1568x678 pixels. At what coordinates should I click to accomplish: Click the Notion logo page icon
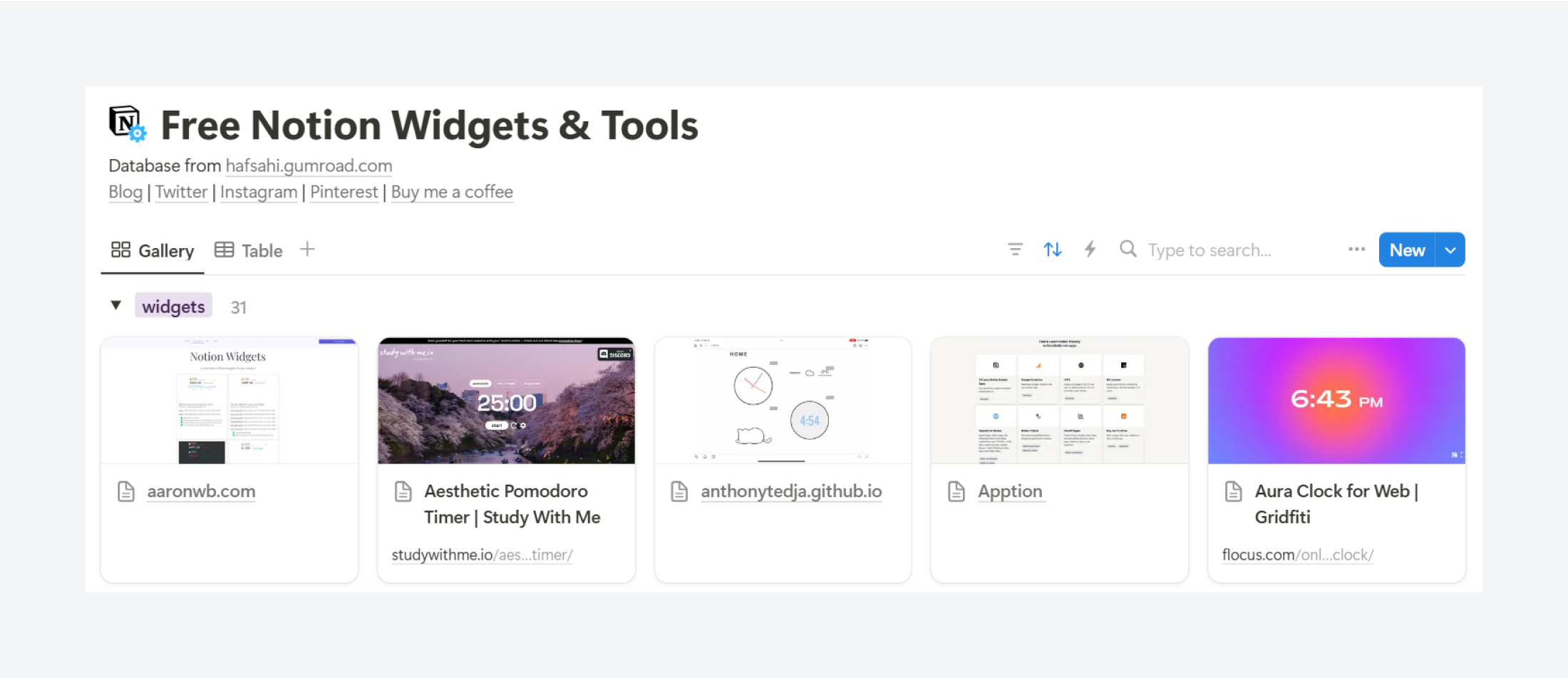pos(128,123)
